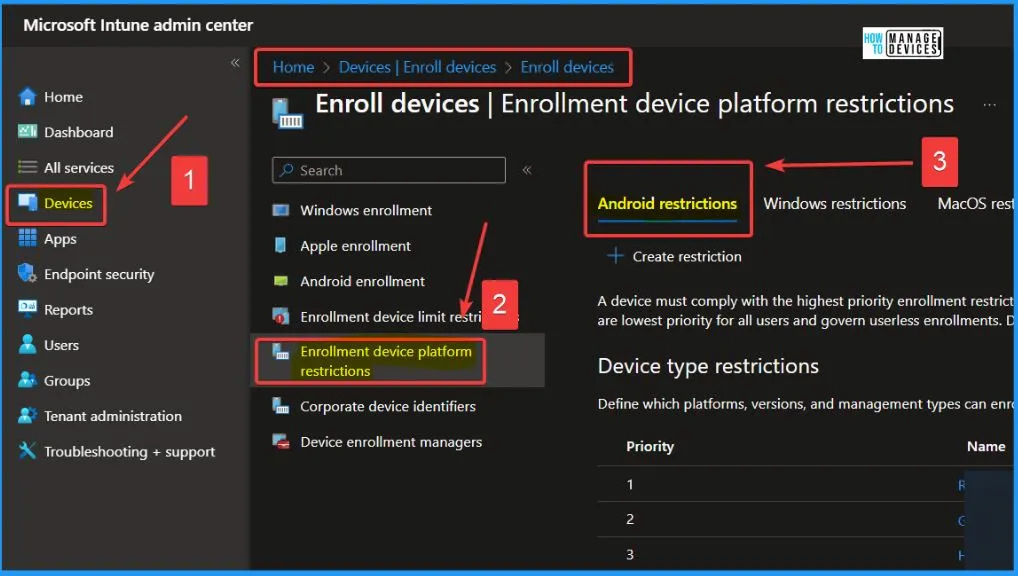Open Endpoint security from the sidebar
1018x576 pixels.
pos(99,274)
